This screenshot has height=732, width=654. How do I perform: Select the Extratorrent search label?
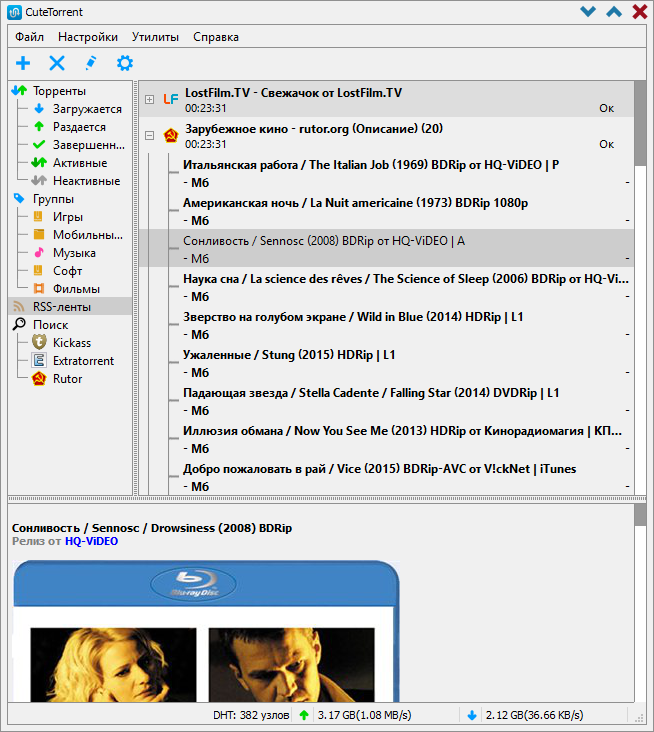tap(84, 361)
